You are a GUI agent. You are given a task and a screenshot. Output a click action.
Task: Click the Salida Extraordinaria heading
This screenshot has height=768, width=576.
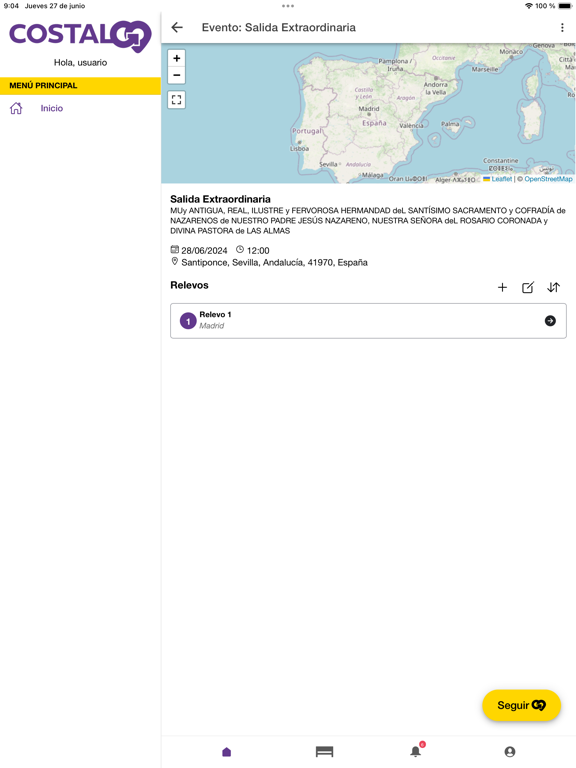[x=220, y=199]
